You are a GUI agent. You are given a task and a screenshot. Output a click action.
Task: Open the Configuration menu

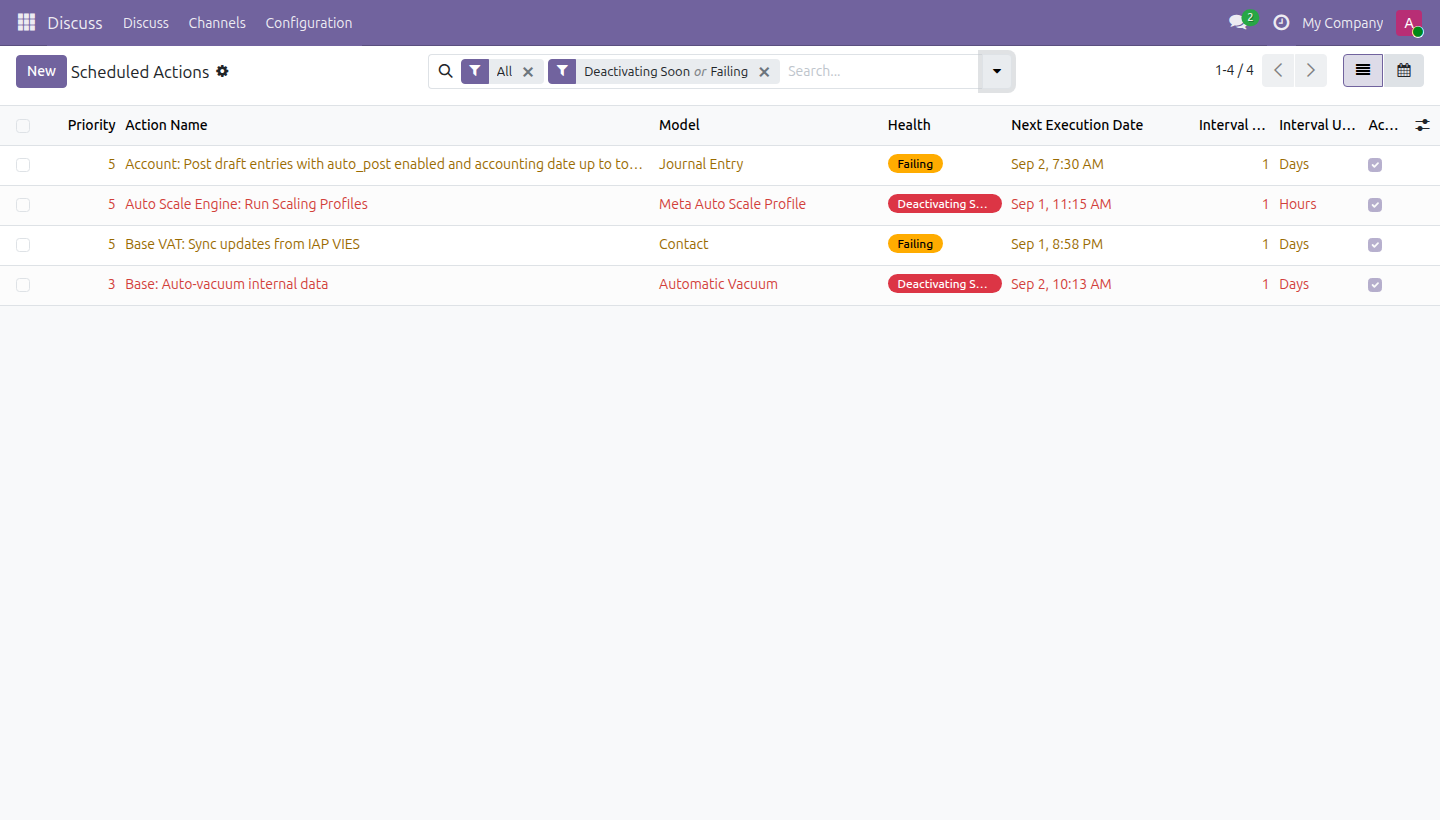(x=309, y=22)
